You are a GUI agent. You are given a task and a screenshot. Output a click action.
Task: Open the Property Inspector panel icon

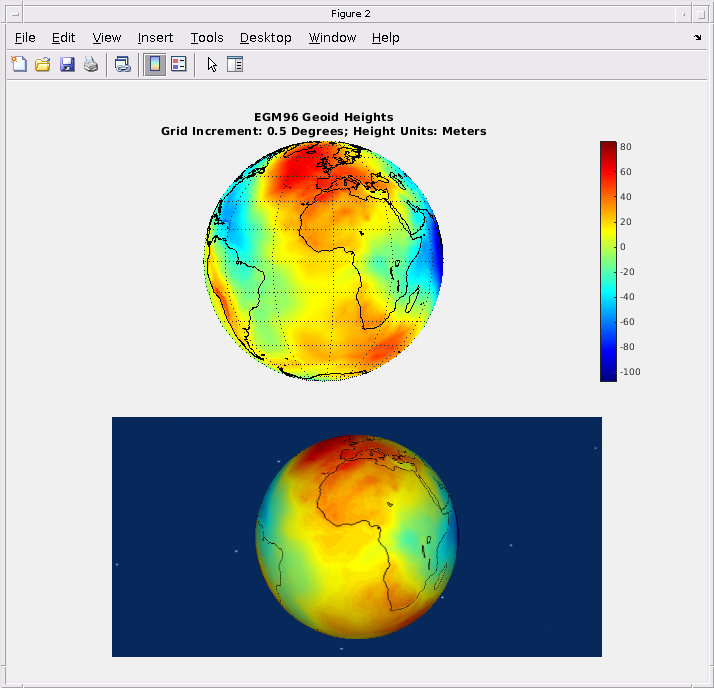pyautogui.click(x=235, y=65)
